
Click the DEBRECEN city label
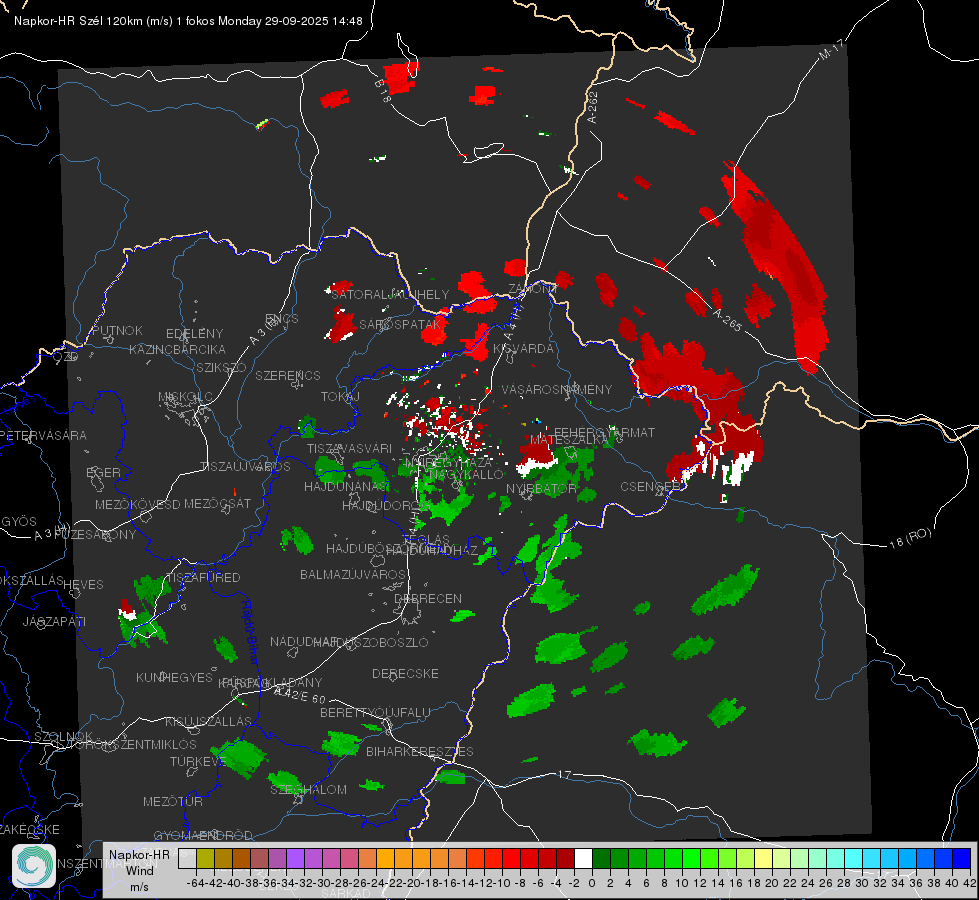click(428, 598)
